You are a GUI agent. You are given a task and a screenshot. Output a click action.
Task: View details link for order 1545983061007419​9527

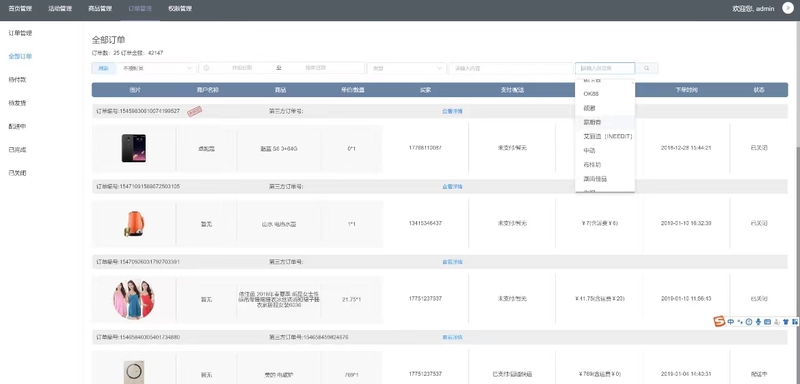coord(452,111)
